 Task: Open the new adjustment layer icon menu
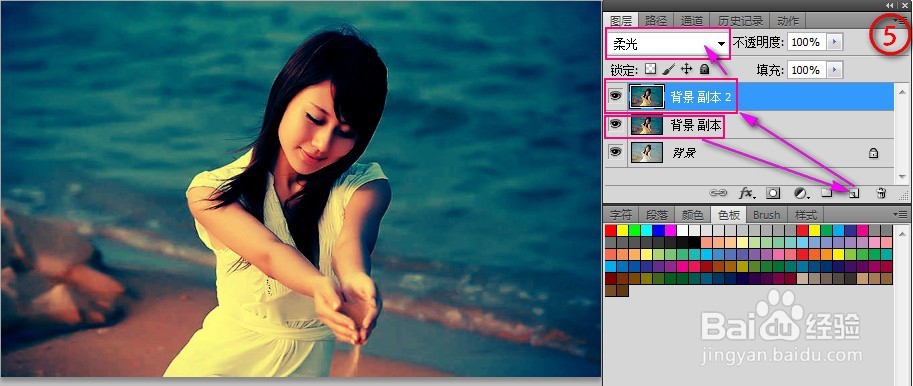(x=802, y=193)
